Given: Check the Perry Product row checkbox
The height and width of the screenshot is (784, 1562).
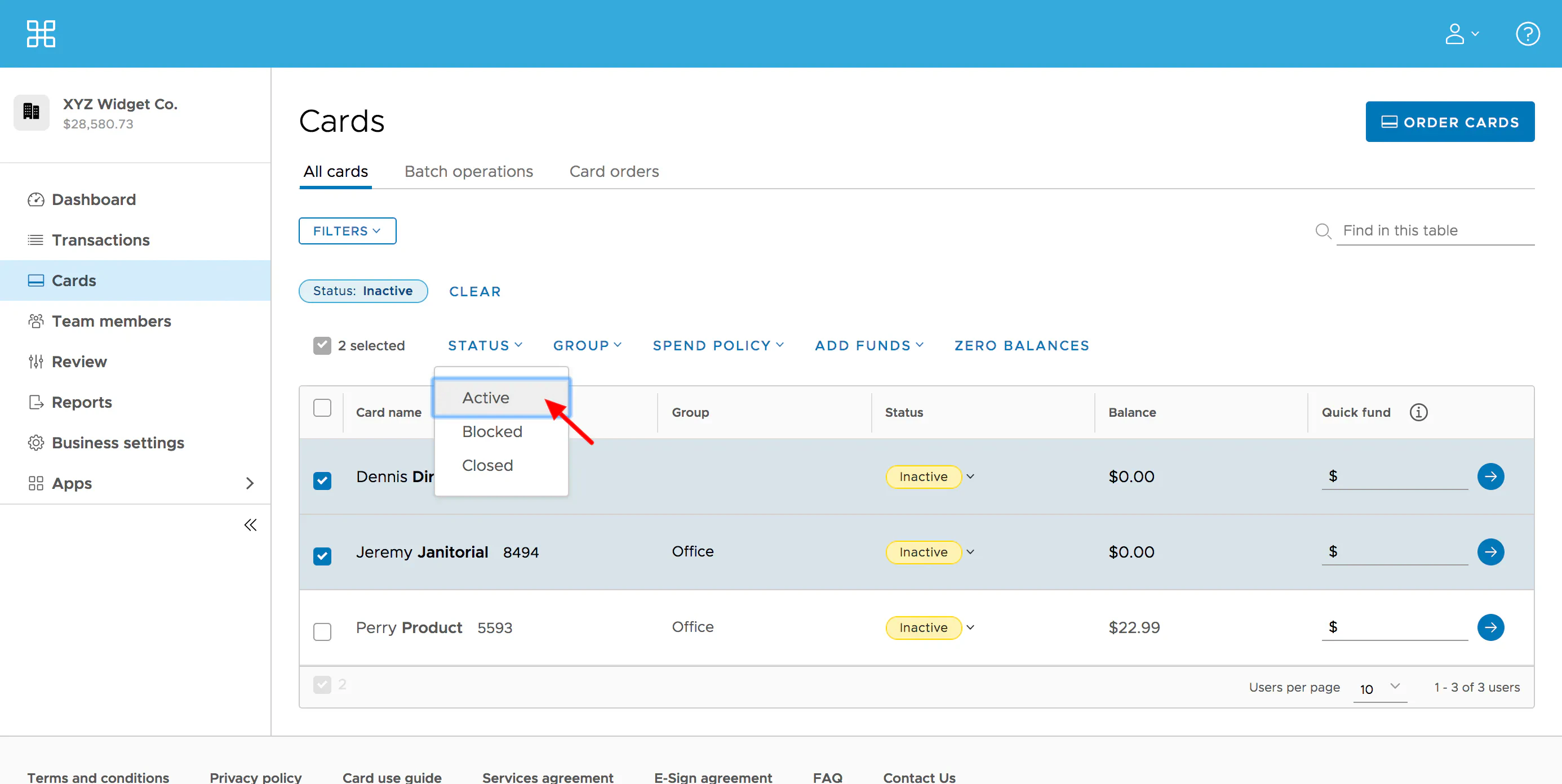Looking at the screenshot, I should click(x=322, y=631).
